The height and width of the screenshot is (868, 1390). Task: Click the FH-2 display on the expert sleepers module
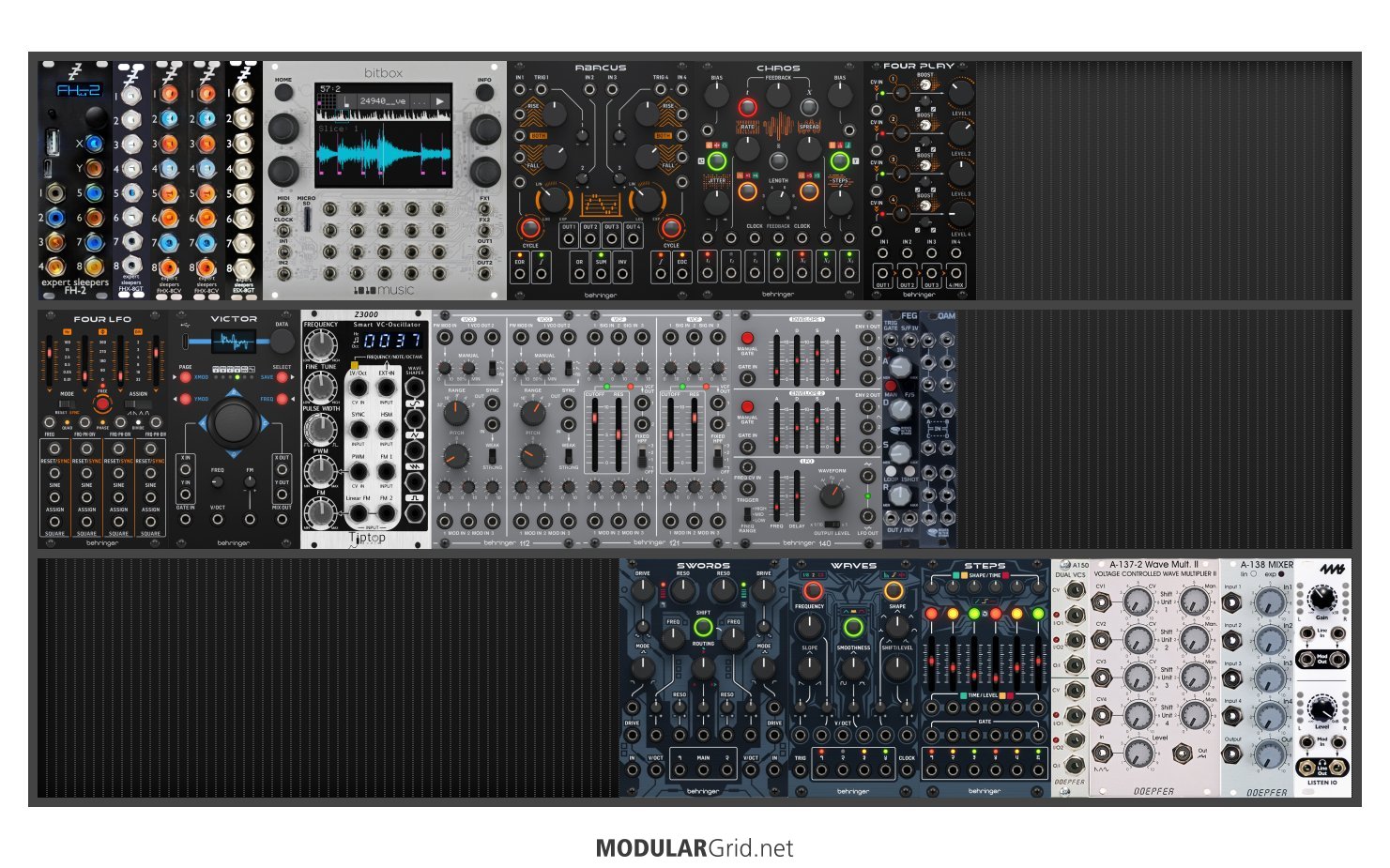coord(79,90)
